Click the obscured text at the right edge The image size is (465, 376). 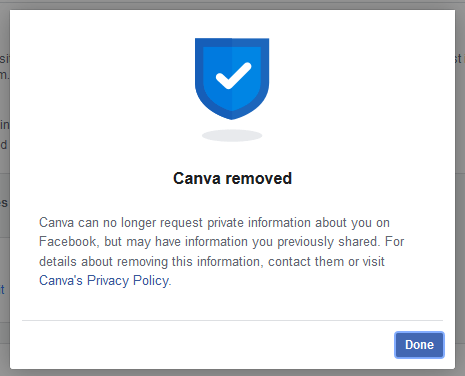tap(459, 59)
